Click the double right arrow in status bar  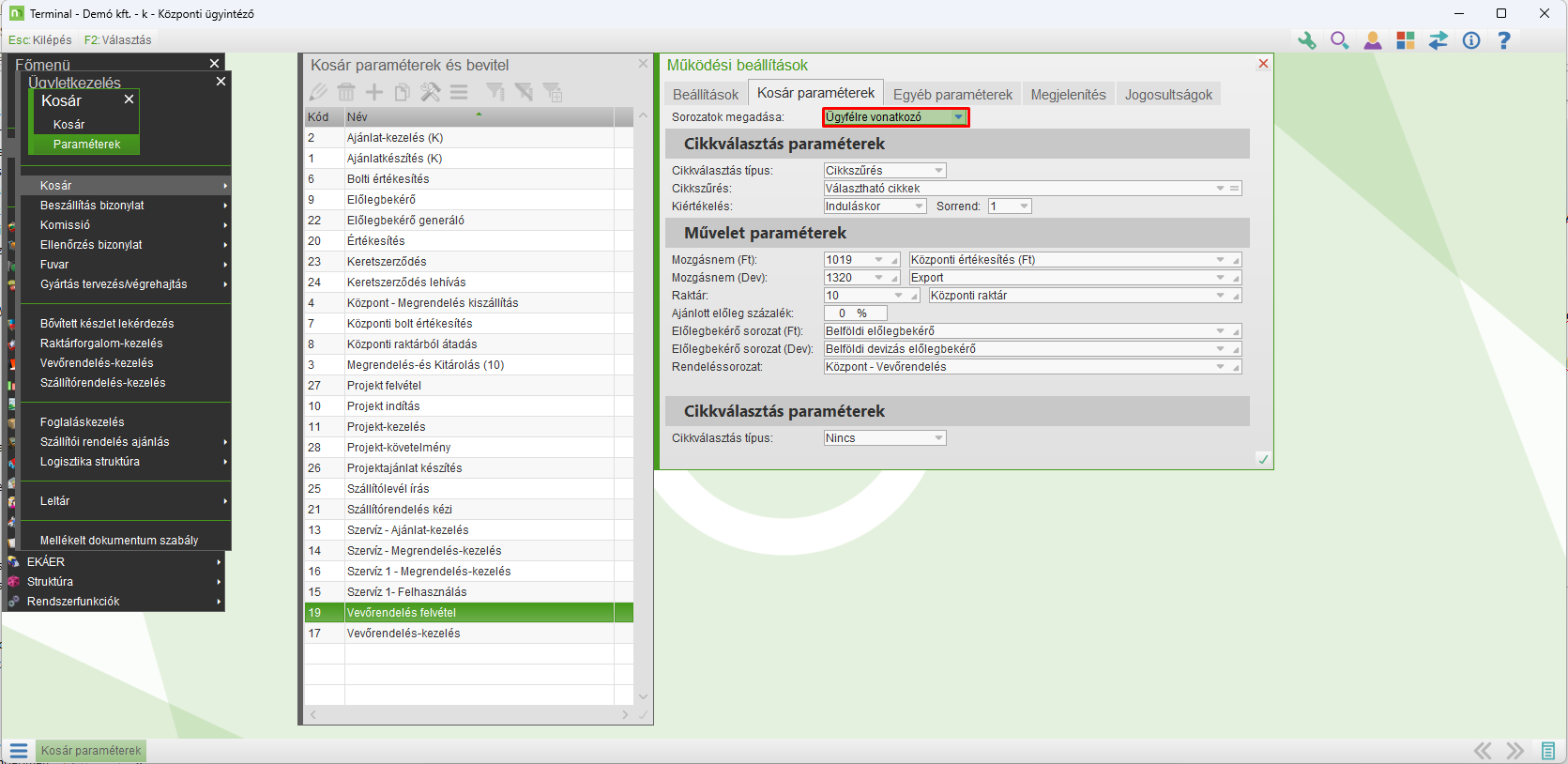pyautogui.click(x=1515, y=751)
